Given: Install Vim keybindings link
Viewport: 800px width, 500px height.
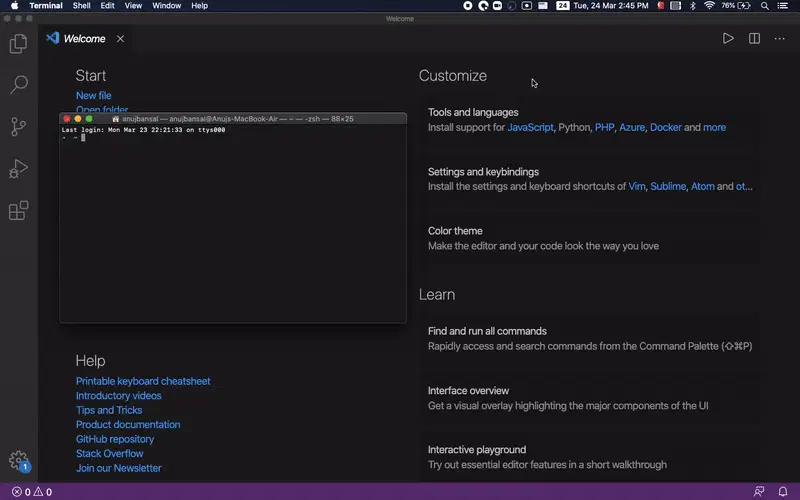Looking at the screenshot, I should click(636, 186).
